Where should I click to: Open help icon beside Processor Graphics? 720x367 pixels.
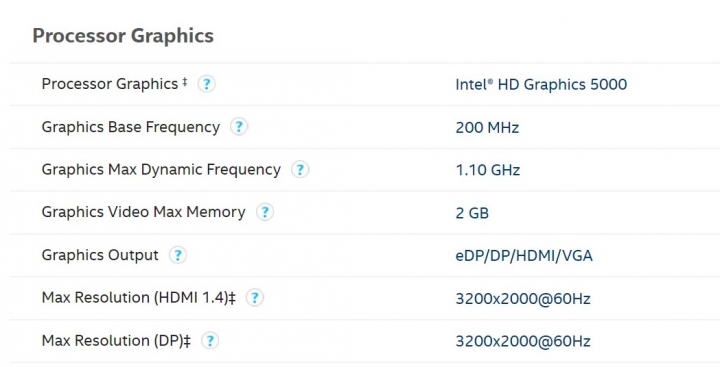click(x=207, y=84)
